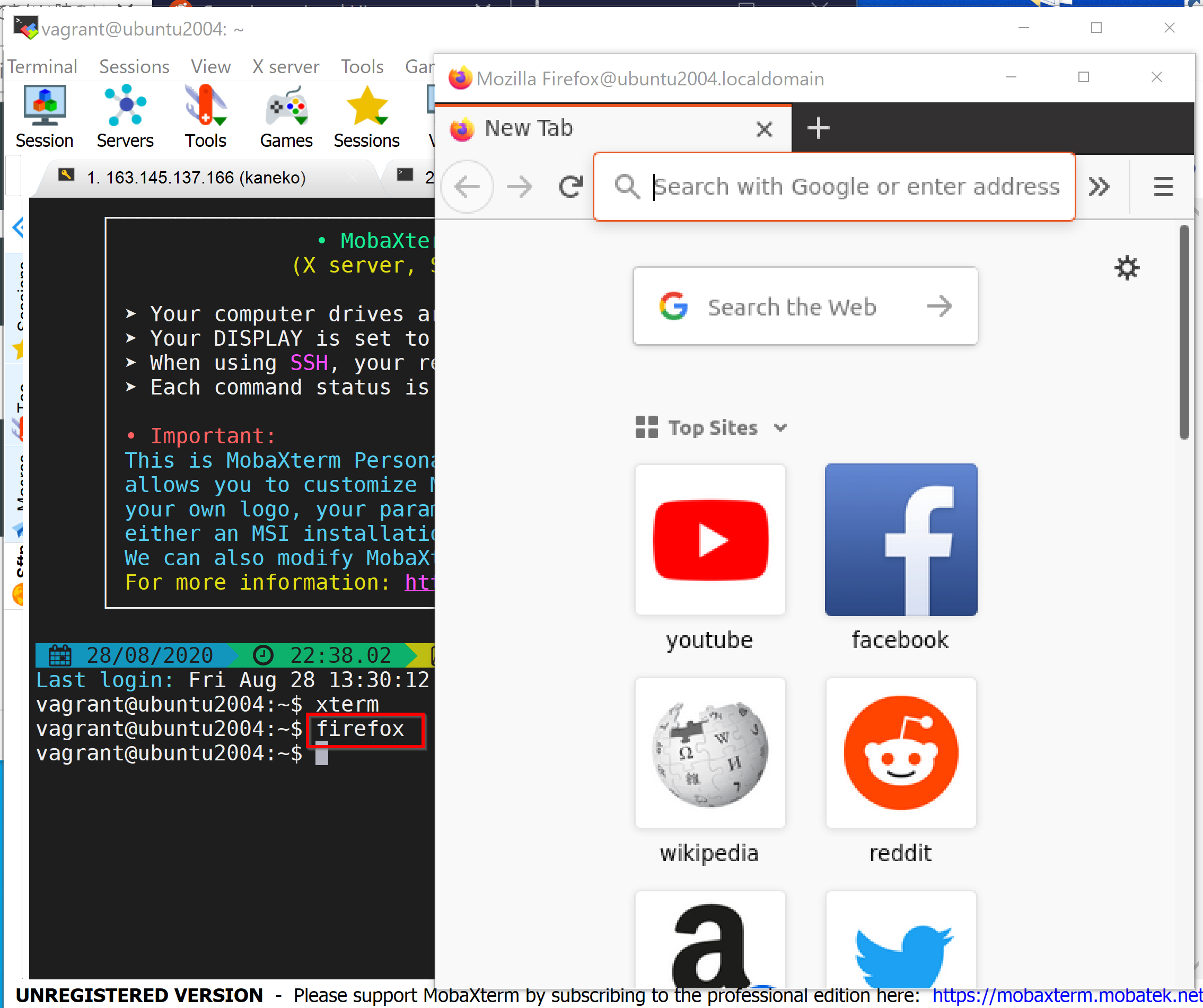The image size is (1203, 1008).
Task: Click Top Sites grid icon
Action: click(647, 427)
